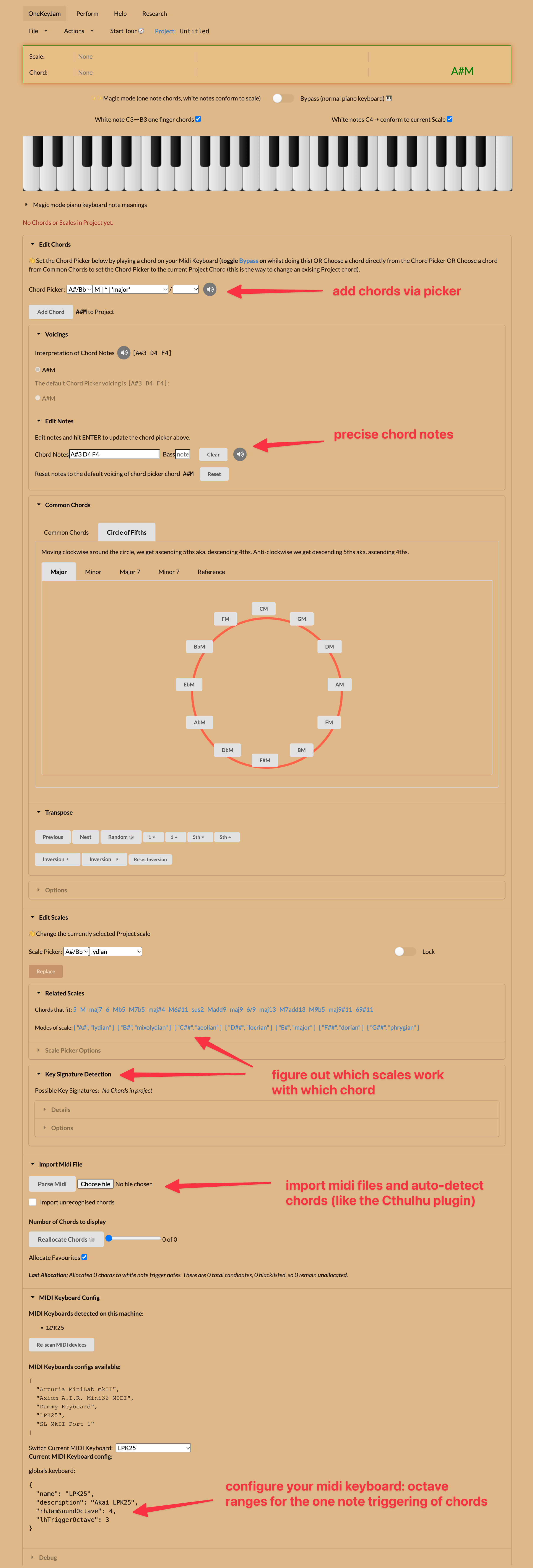Click Random dice transpose button
Screen dimensions: 533x1568
121,837
